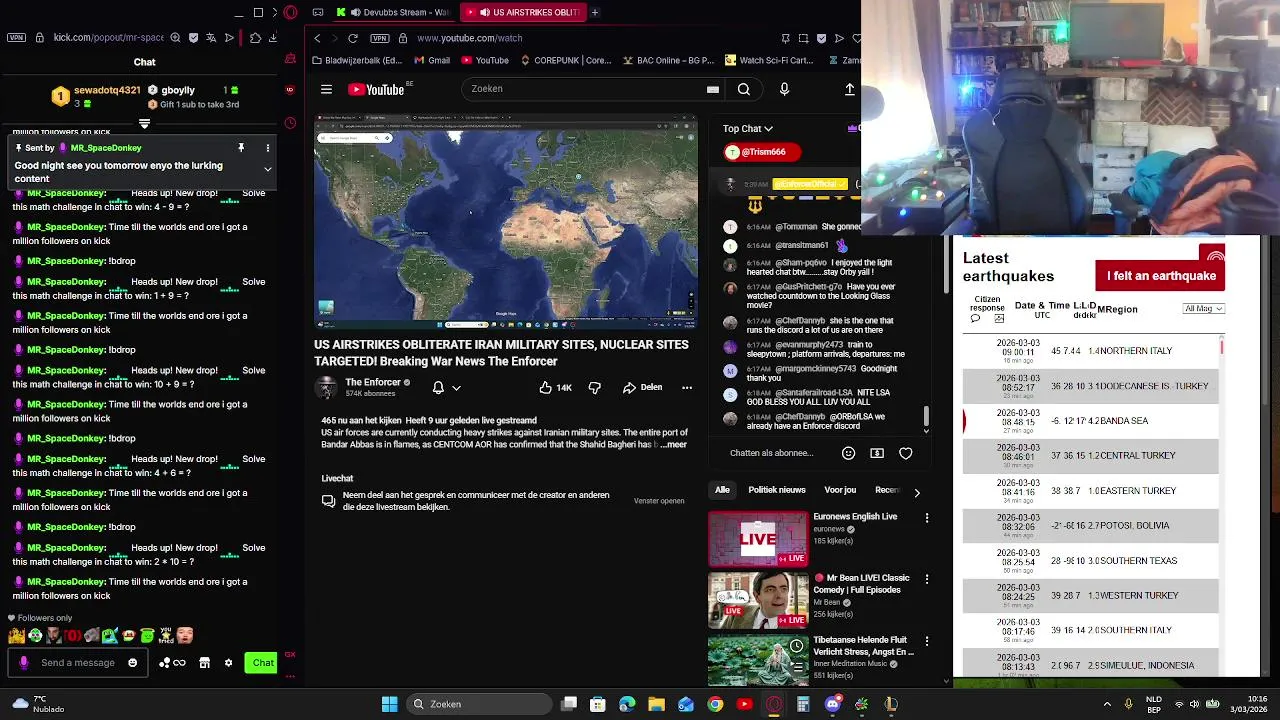Image resolution: width=1280 pixels, height=720 pixels.
Task: Open emoji picker in YouTube chat
Action: (848, 453)
